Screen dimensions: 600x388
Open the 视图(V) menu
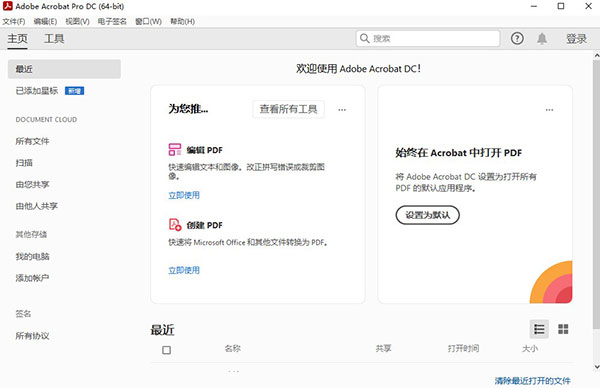point(77,21)
